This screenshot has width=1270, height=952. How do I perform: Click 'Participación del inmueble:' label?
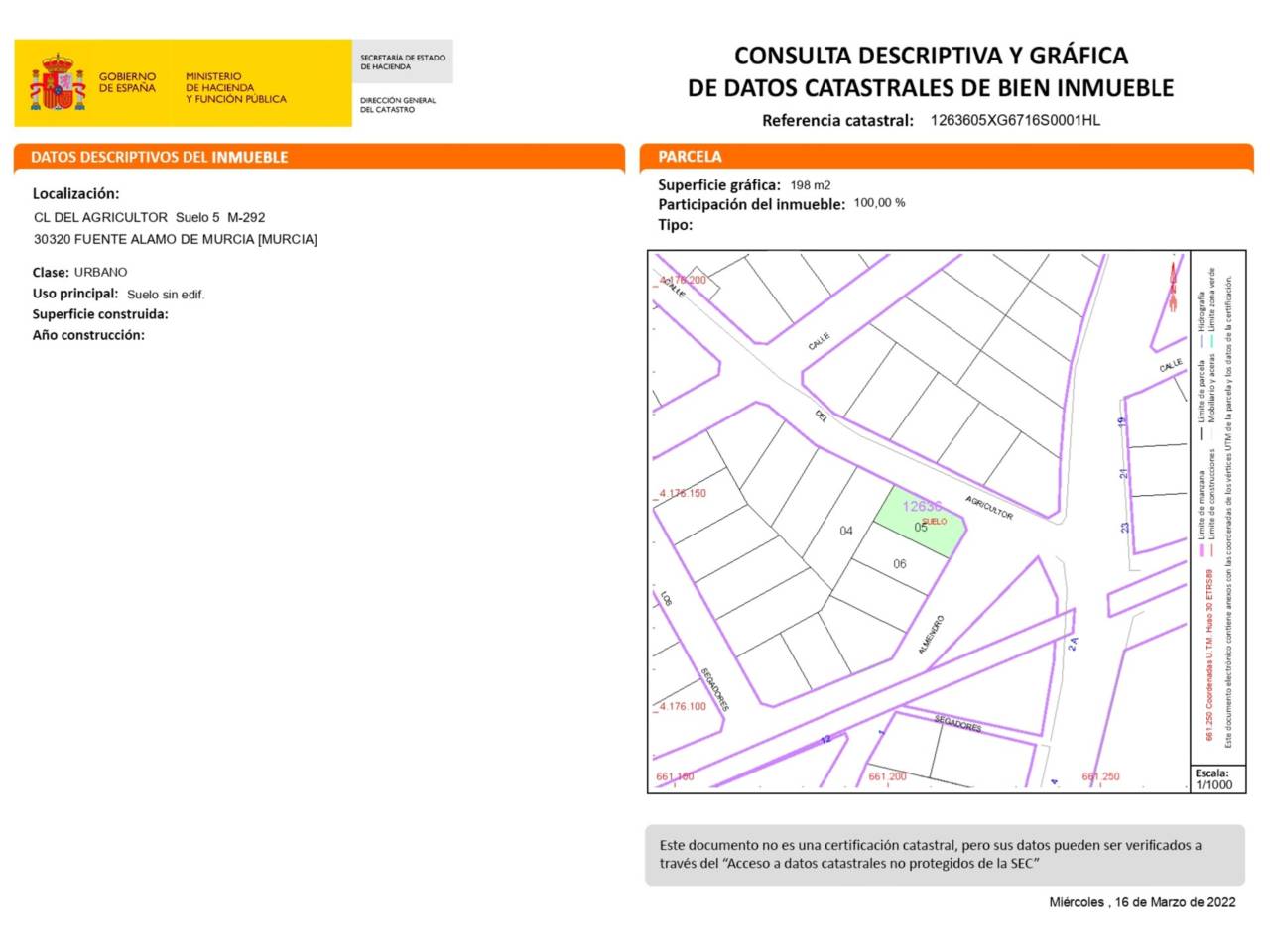[752, 204]
